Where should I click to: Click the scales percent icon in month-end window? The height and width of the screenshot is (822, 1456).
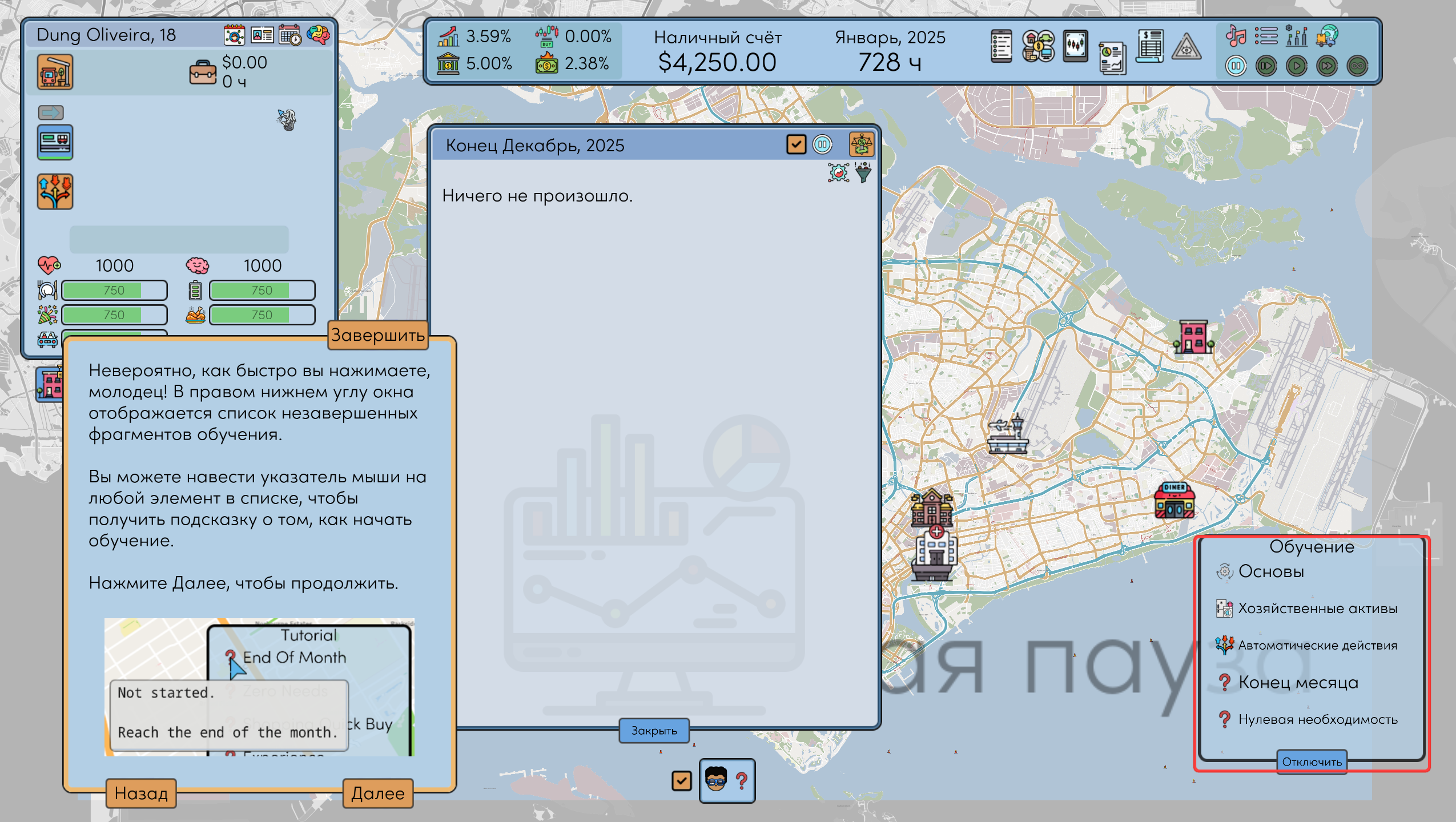(861, 145)
